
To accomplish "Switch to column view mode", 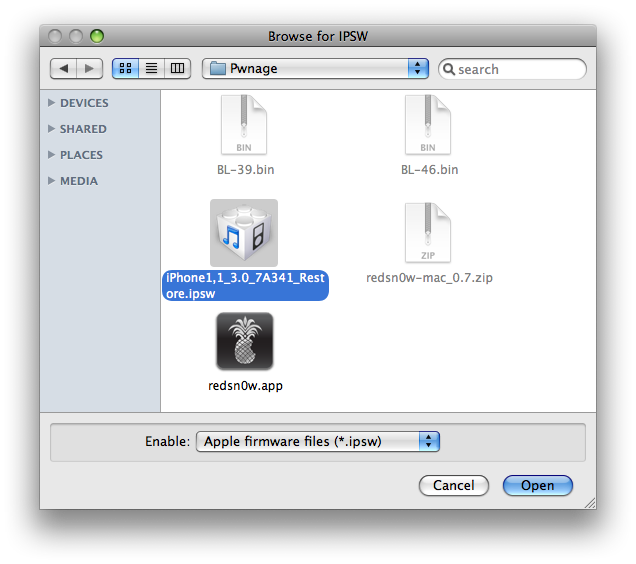I will click(x=178, y=69).
